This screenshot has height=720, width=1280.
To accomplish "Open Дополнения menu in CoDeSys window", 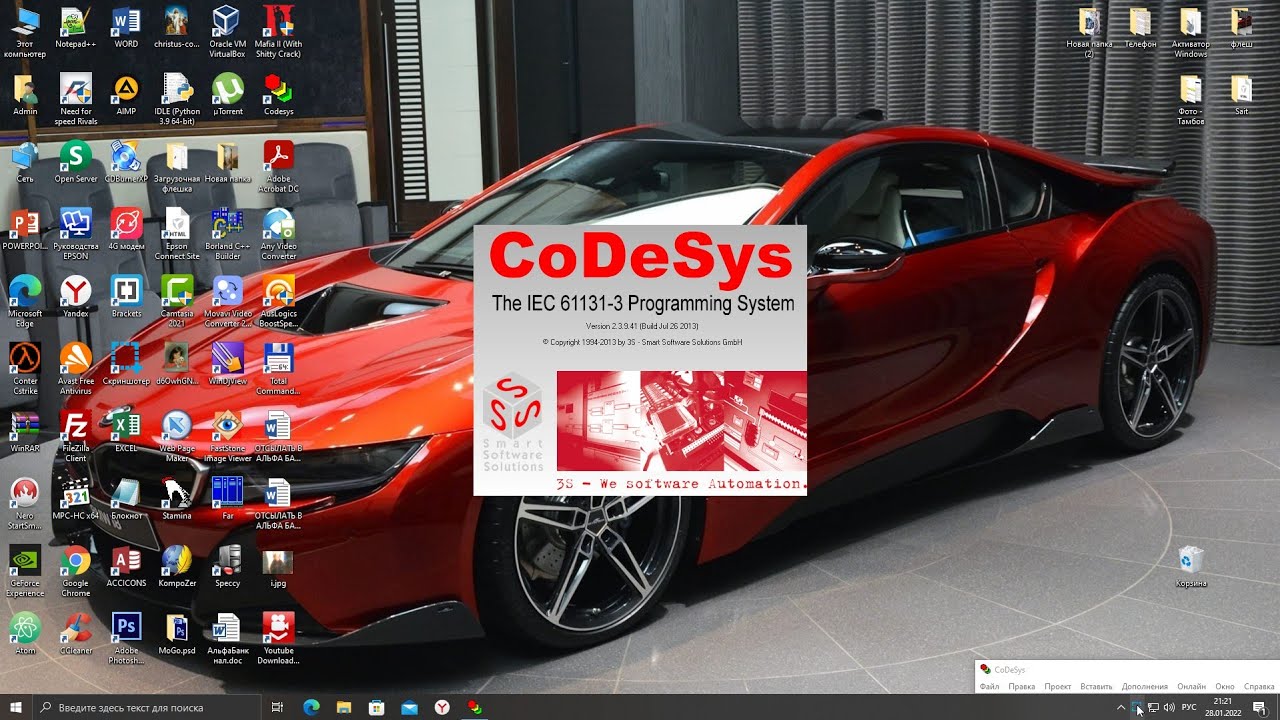I will coord(1145,687).
